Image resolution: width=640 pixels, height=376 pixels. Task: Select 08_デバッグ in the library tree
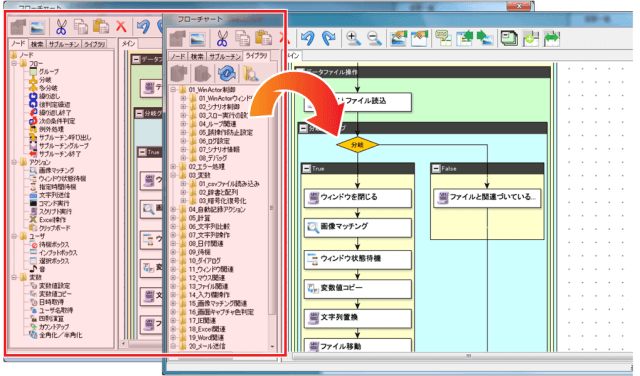coord(213,158)
